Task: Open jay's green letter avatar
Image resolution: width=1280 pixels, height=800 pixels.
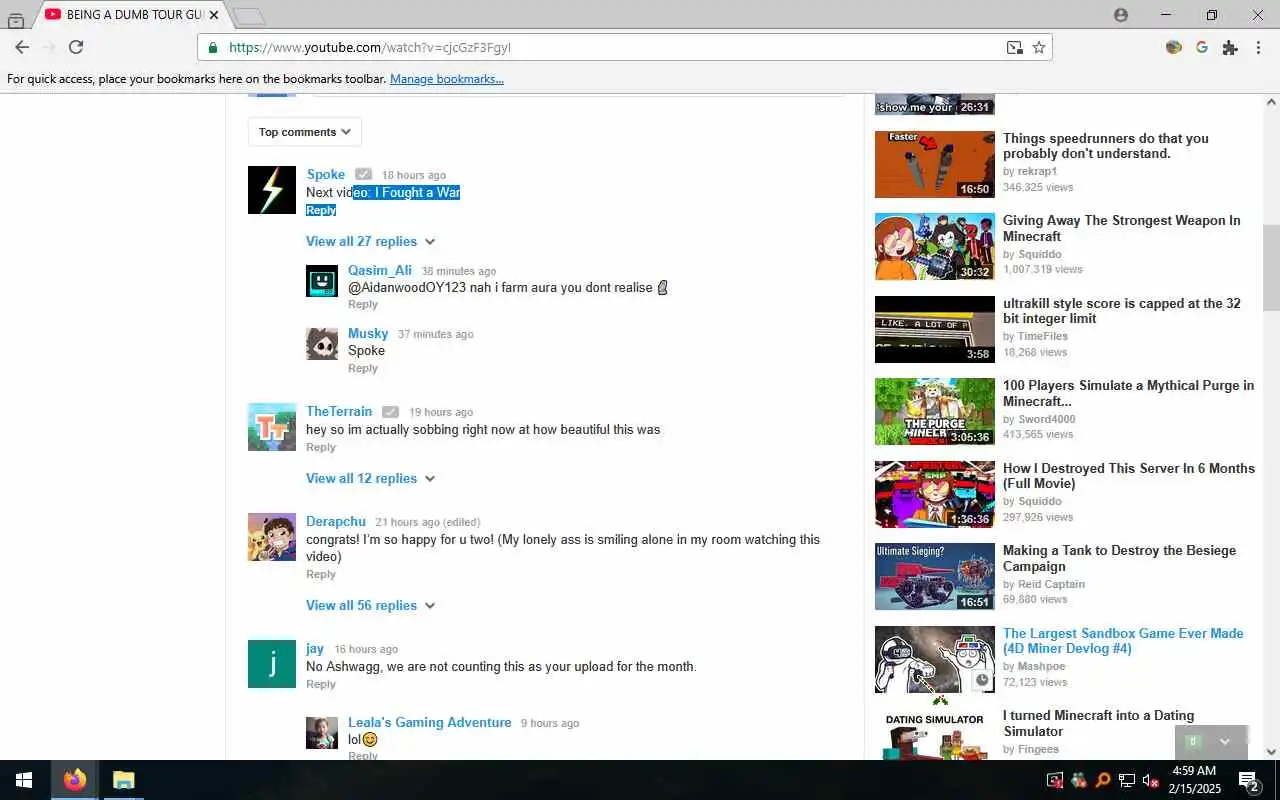Action: point(272,664)
